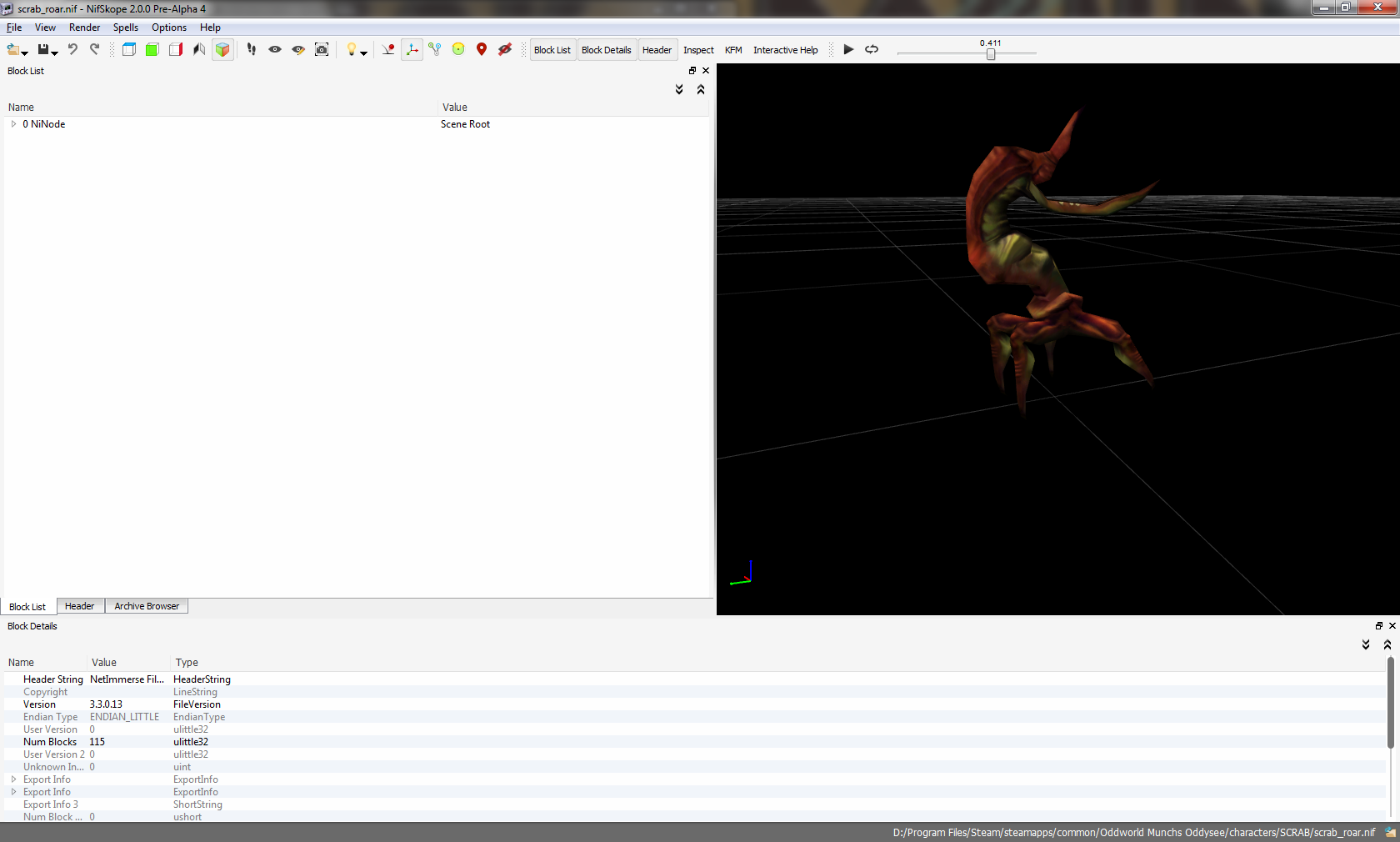Expand the first Export Info row

pyautogui.click(x=13, y=779)
